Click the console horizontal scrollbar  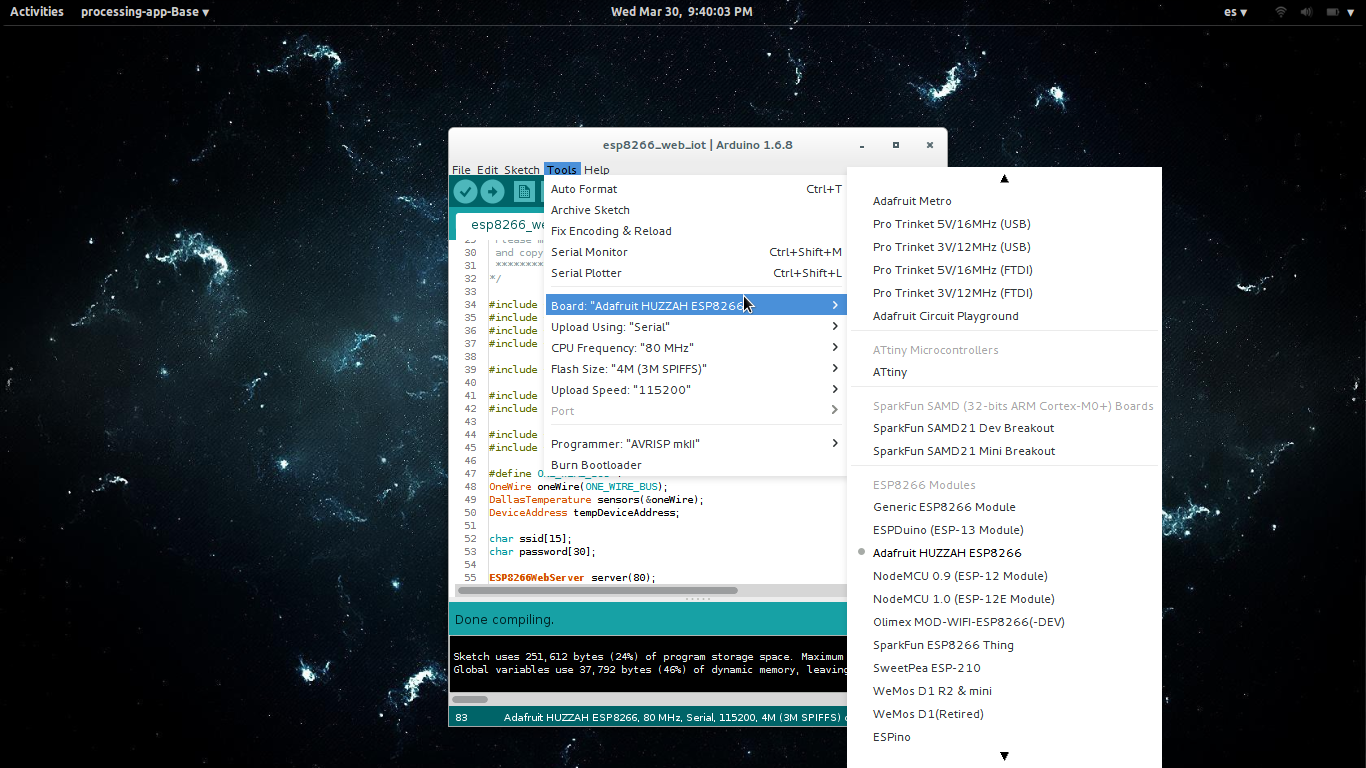(470, 699)
